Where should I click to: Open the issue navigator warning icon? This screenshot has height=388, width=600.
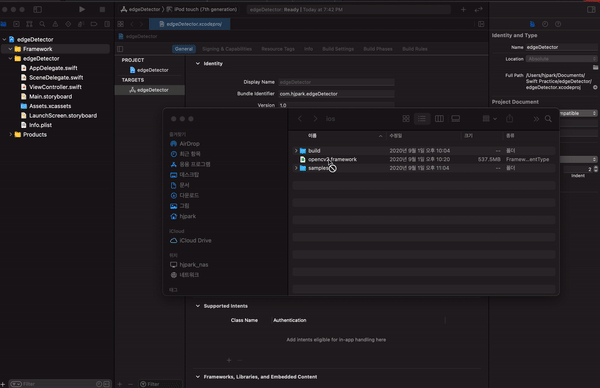pos(55,24)
